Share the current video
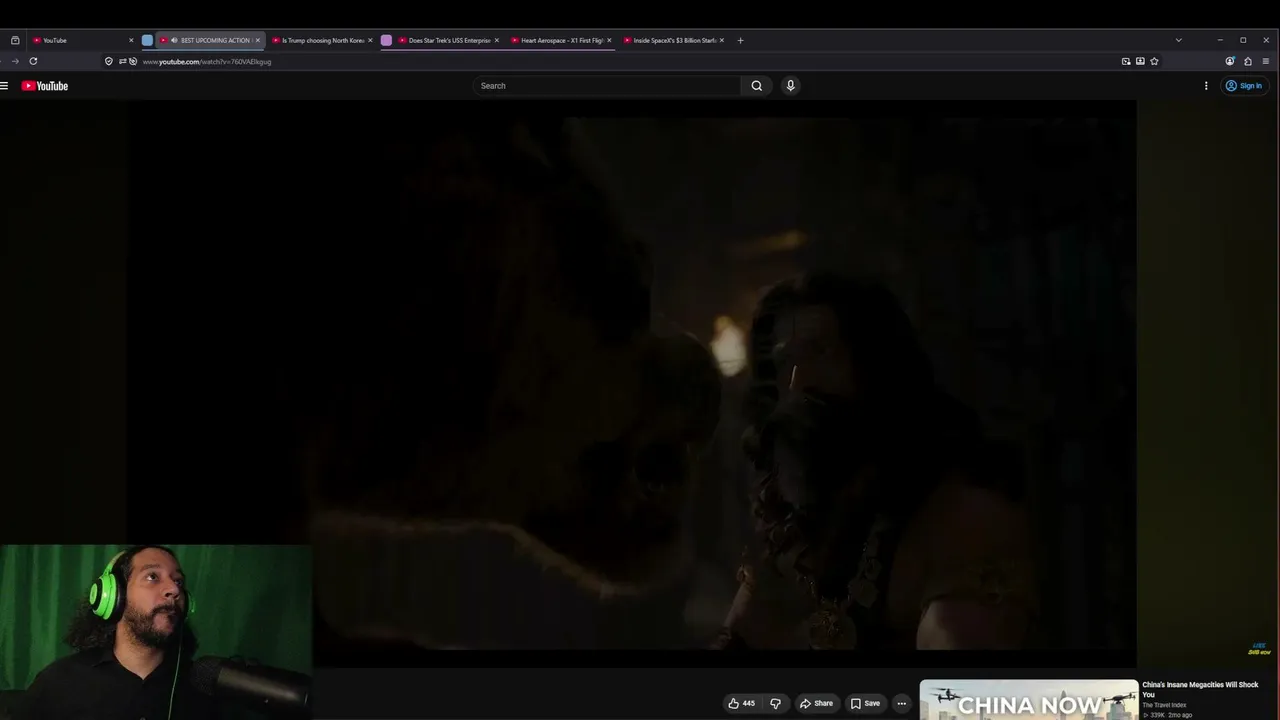The width and height of the screenshot is (1280, 720). 816,703
